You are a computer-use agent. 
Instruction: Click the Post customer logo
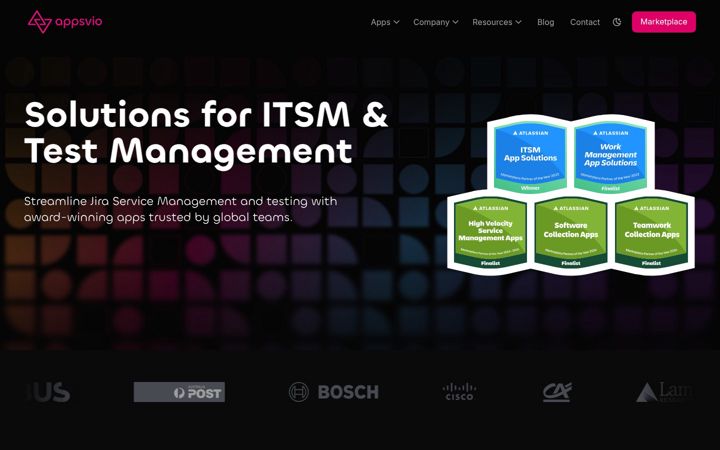click(179, 392)
